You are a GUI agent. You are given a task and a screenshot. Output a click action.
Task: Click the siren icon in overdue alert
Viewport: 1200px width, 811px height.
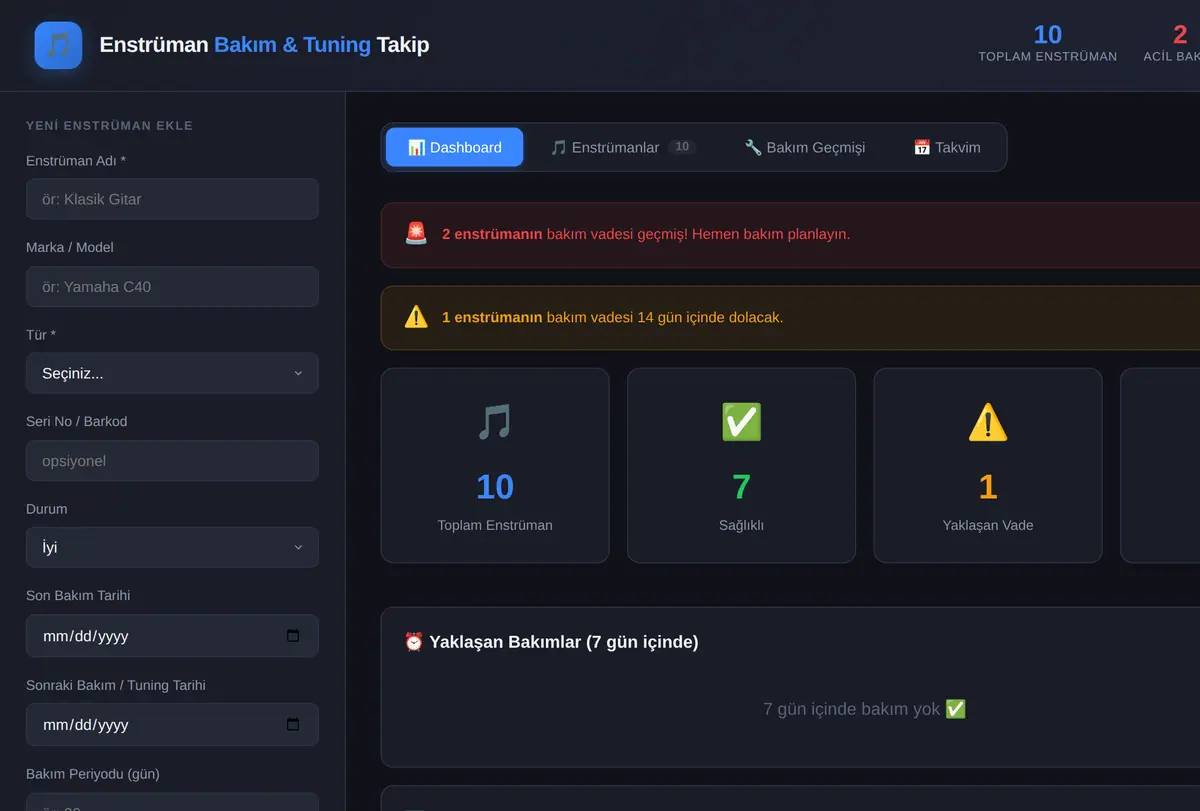[416, 234]
